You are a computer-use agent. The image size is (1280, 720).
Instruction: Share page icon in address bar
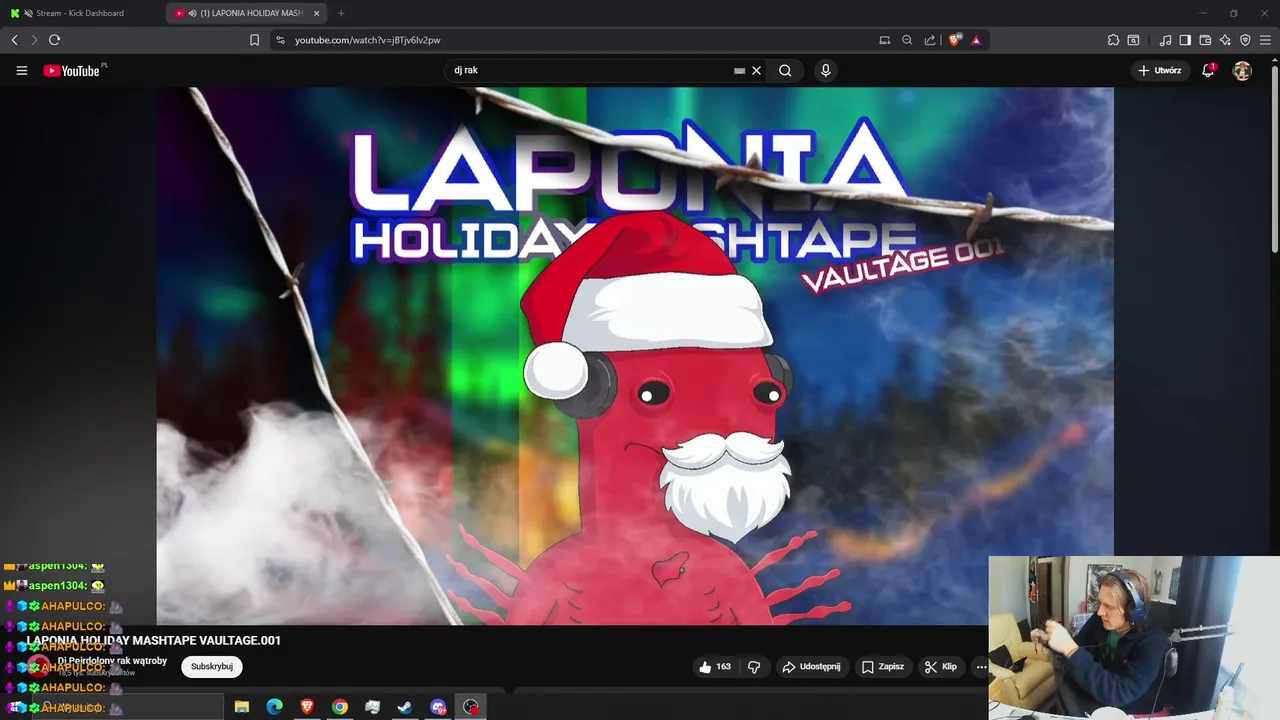click(930, 40)
